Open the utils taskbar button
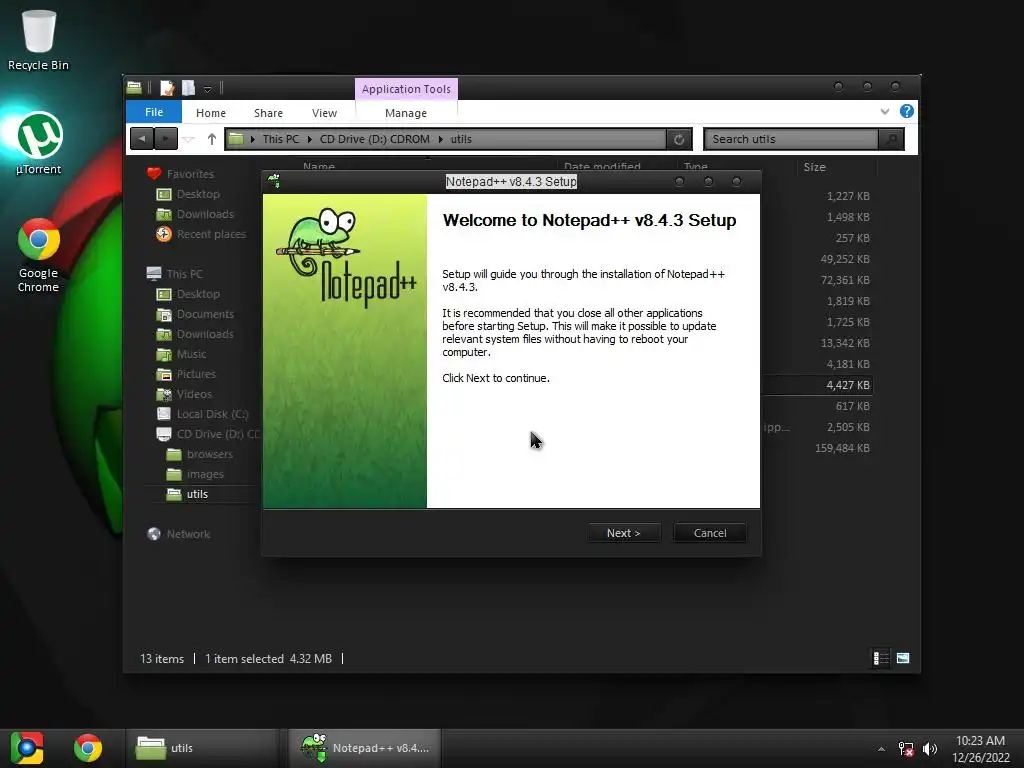 tap(204, 748)
